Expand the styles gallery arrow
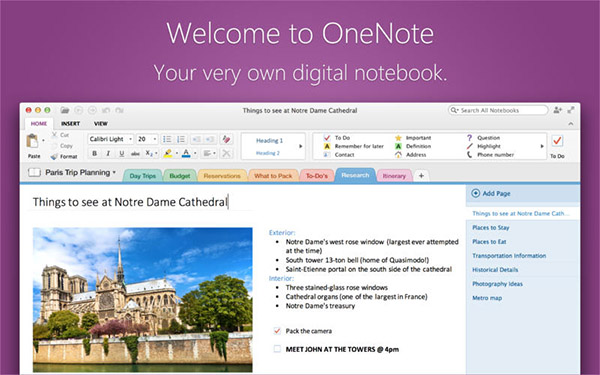The width and height of the screenshot is (600, 375). pos(300,146)
